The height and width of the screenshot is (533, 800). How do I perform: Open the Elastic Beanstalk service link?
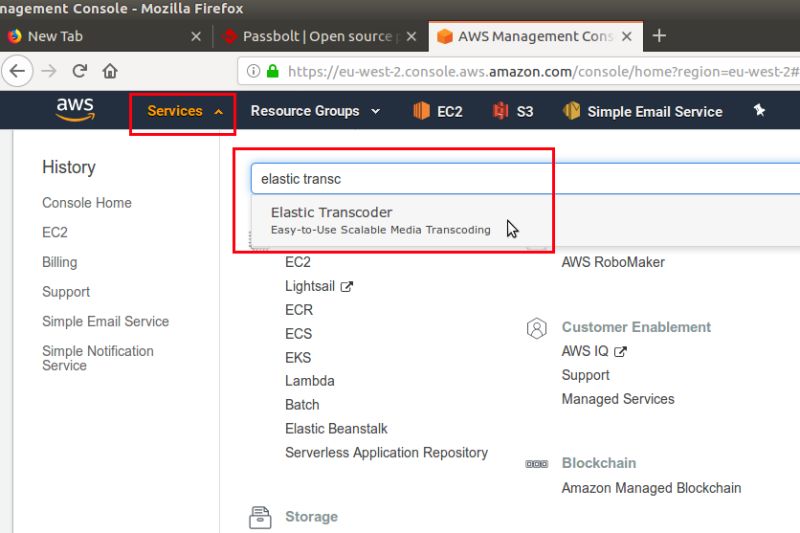tap(336, 429)
